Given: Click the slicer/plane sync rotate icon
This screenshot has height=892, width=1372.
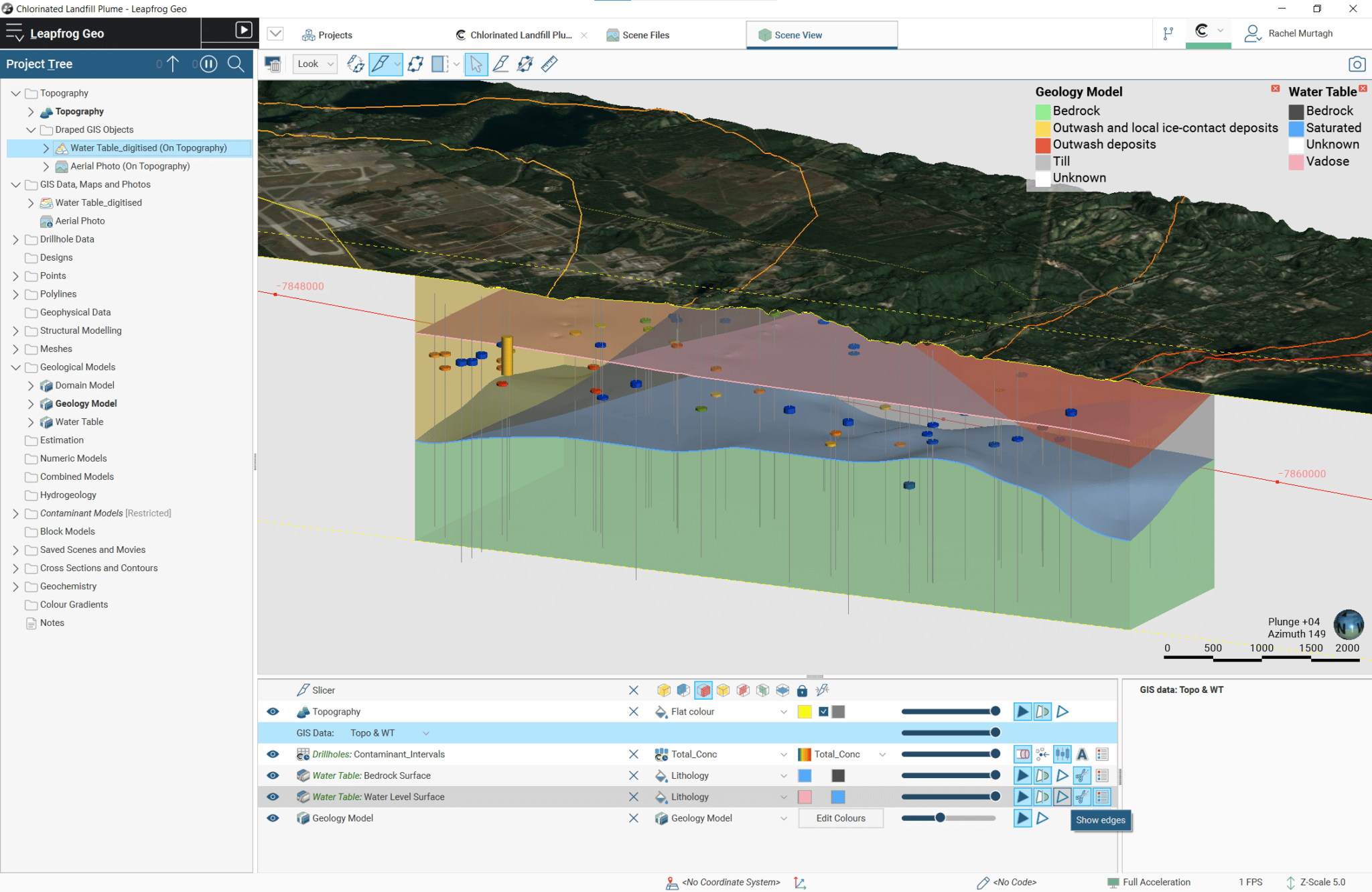Looking at the screenshot, I should pos(355,64).
